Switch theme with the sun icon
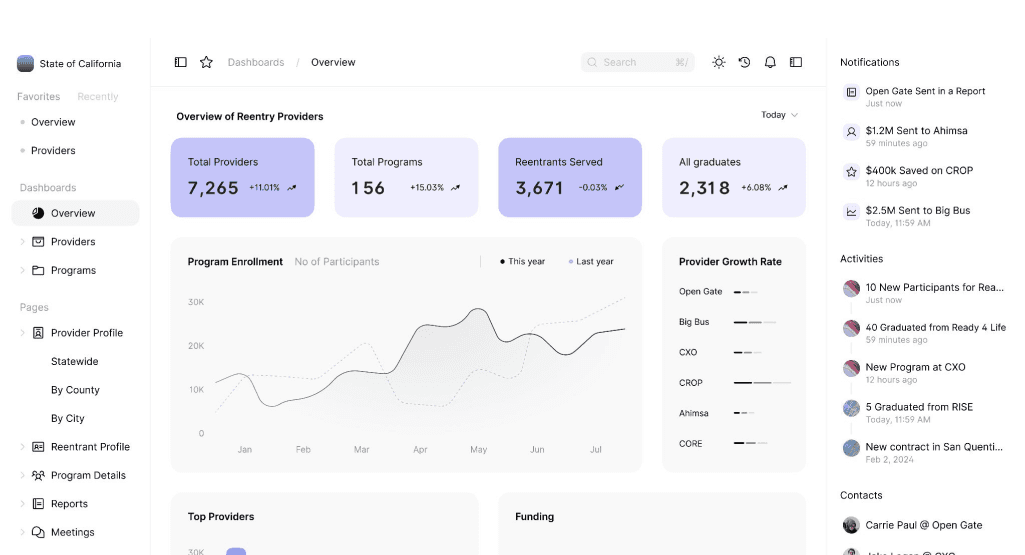The width and height of the screenshot is (1025, 555). (718, 62)
